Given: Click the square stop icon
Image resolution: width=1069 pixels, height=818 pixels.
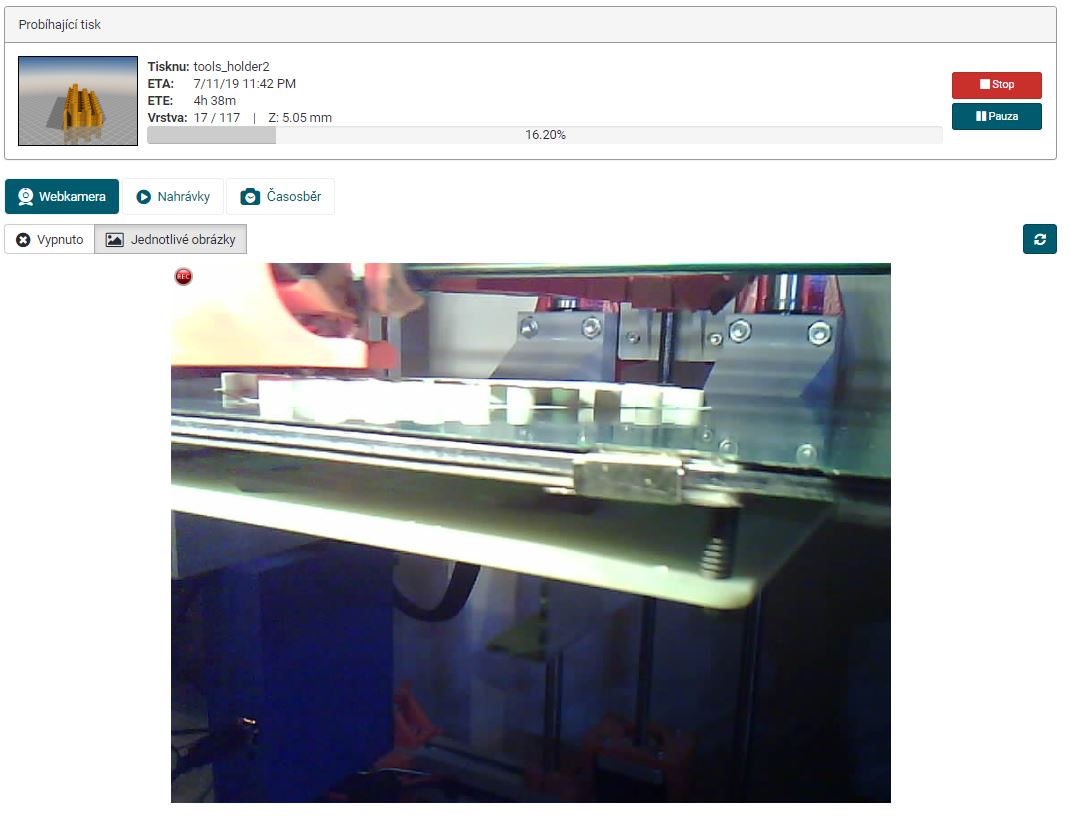Looking at the screenshot, I should (985, 85).
